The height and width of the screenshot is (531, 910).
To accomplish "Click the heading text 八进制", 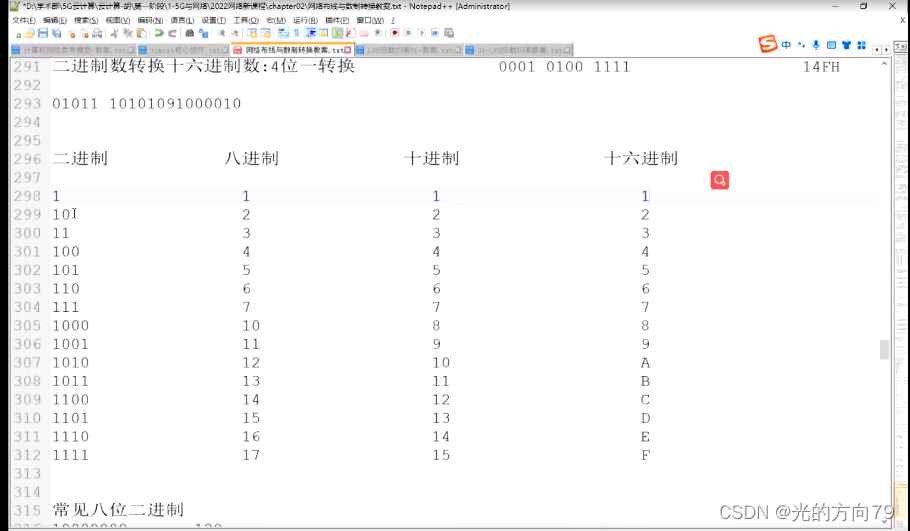I will (251, 158).
